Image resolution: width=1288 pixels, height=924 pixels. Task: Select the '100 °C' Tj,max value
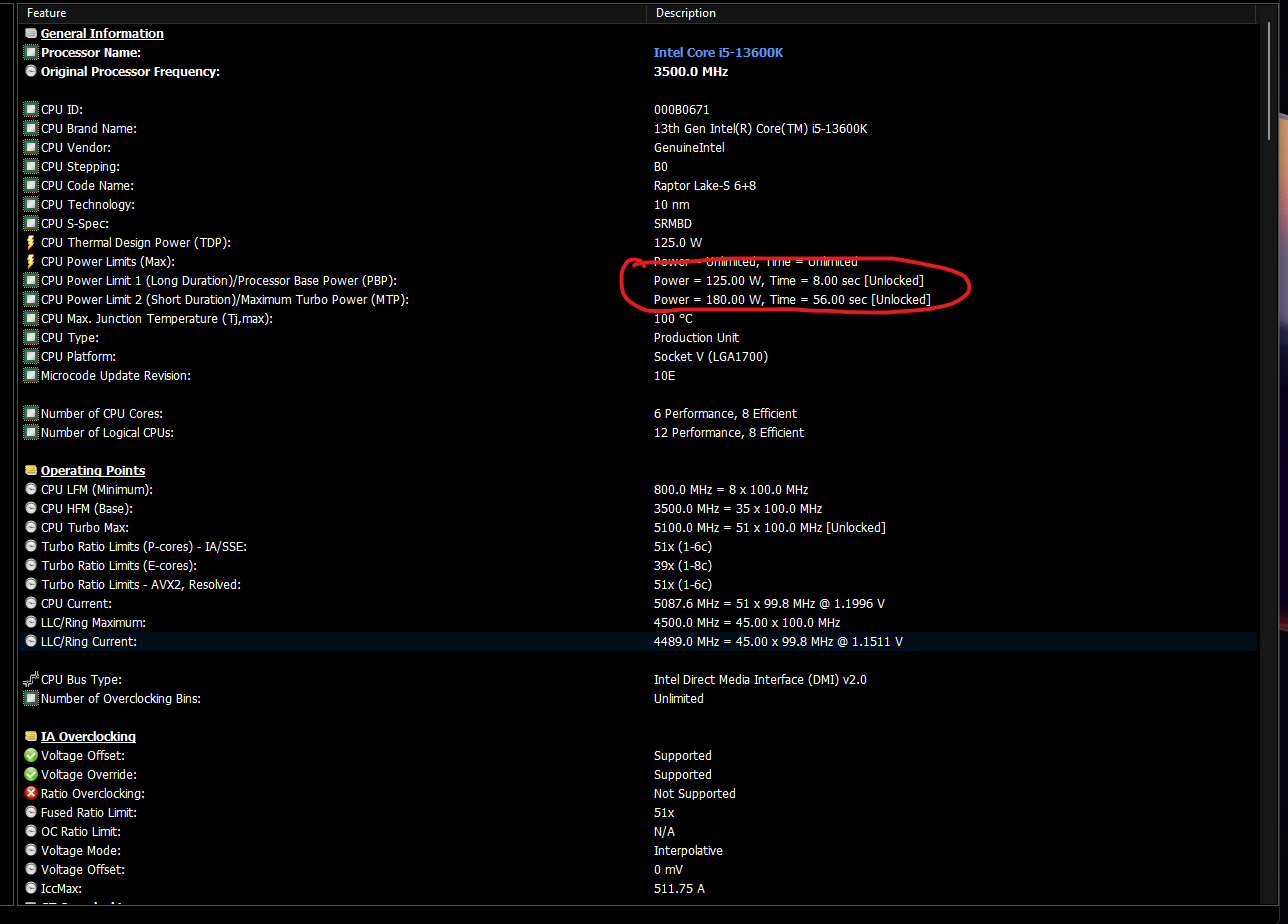pyautogui.click(x=673, y=319)
